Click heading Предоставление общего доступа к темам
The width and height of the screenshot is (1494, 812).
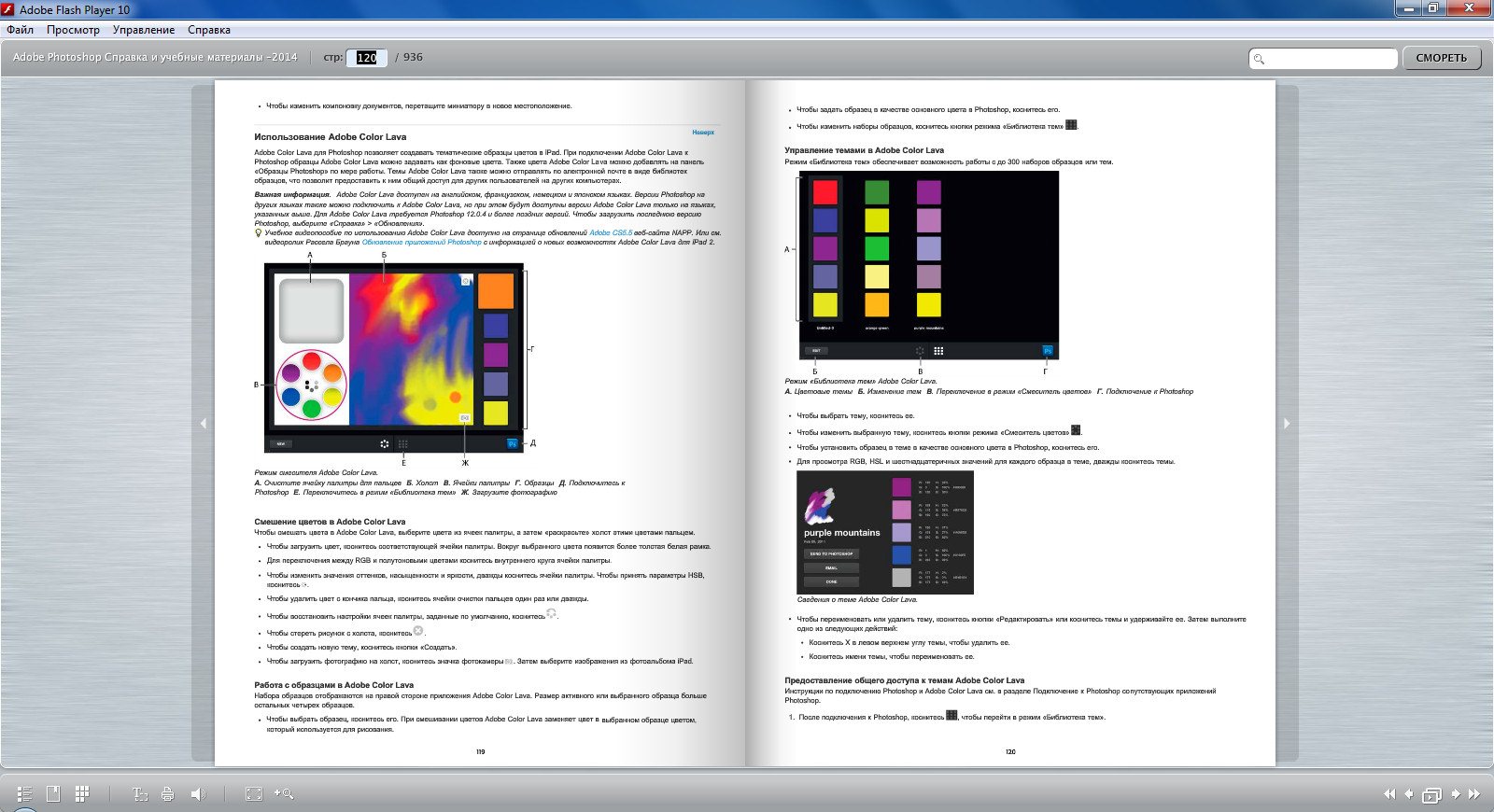904,680
